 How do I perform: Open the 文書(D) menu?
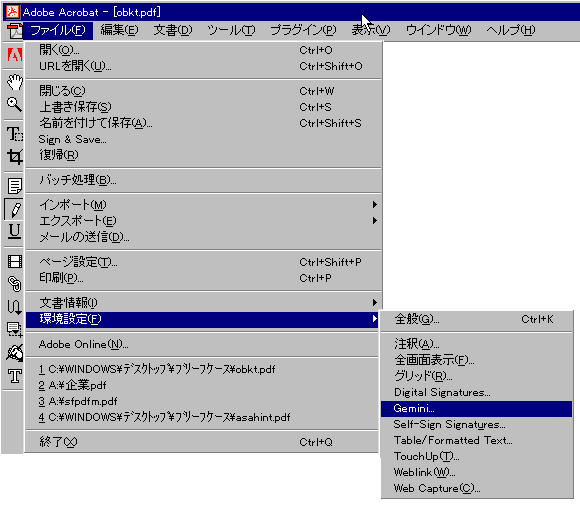pyautogui.click(x=173, y=30)
